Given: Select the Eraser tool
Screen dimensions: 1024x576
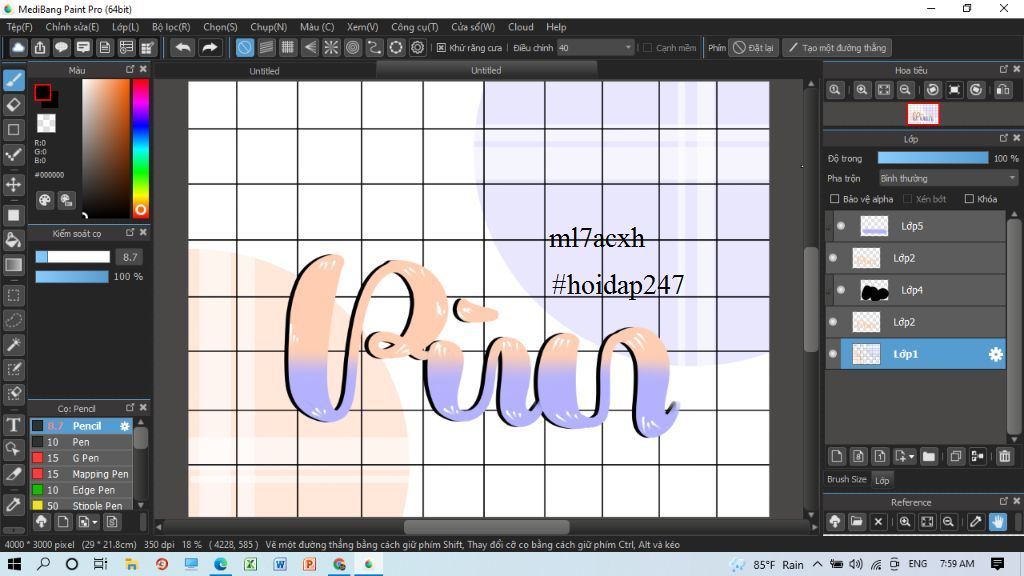Looking at the screenshot, I should point(14,104).
